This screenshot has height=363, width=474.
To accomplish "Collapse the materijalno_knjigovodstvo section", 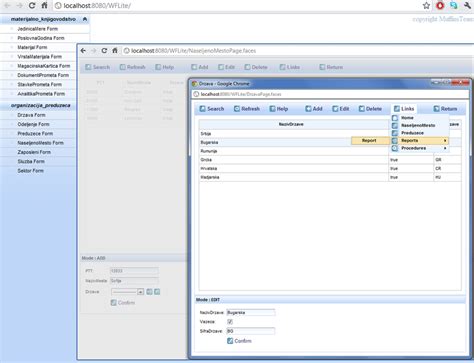I will pos(85,19).
